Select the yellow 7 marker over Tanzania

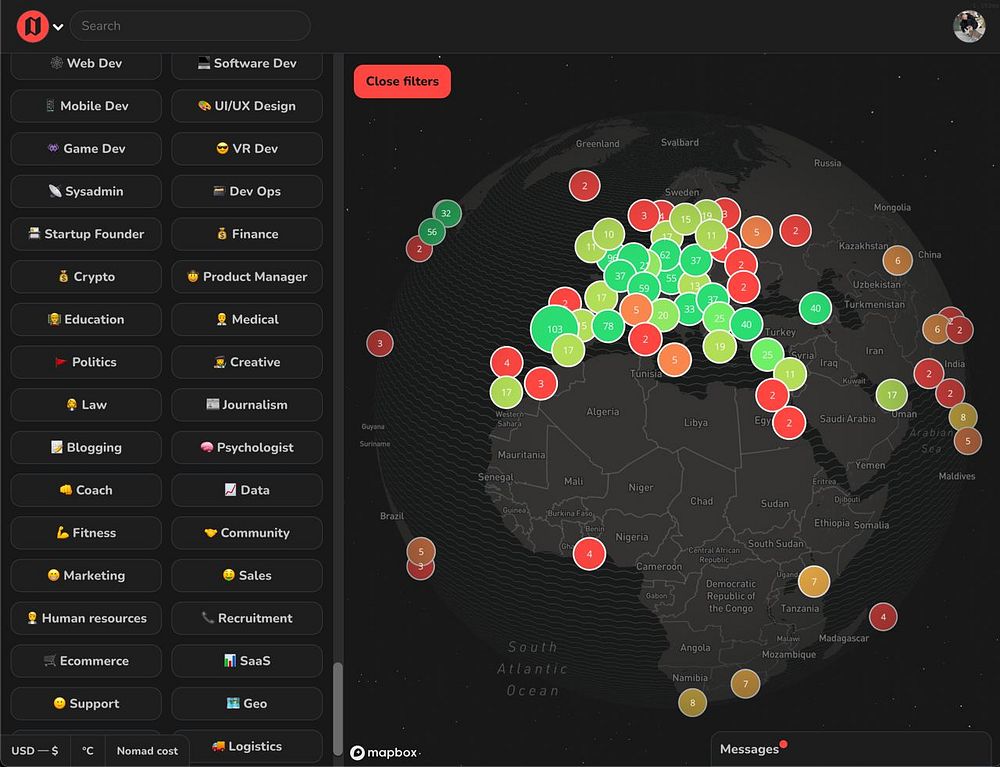(814, 581)
